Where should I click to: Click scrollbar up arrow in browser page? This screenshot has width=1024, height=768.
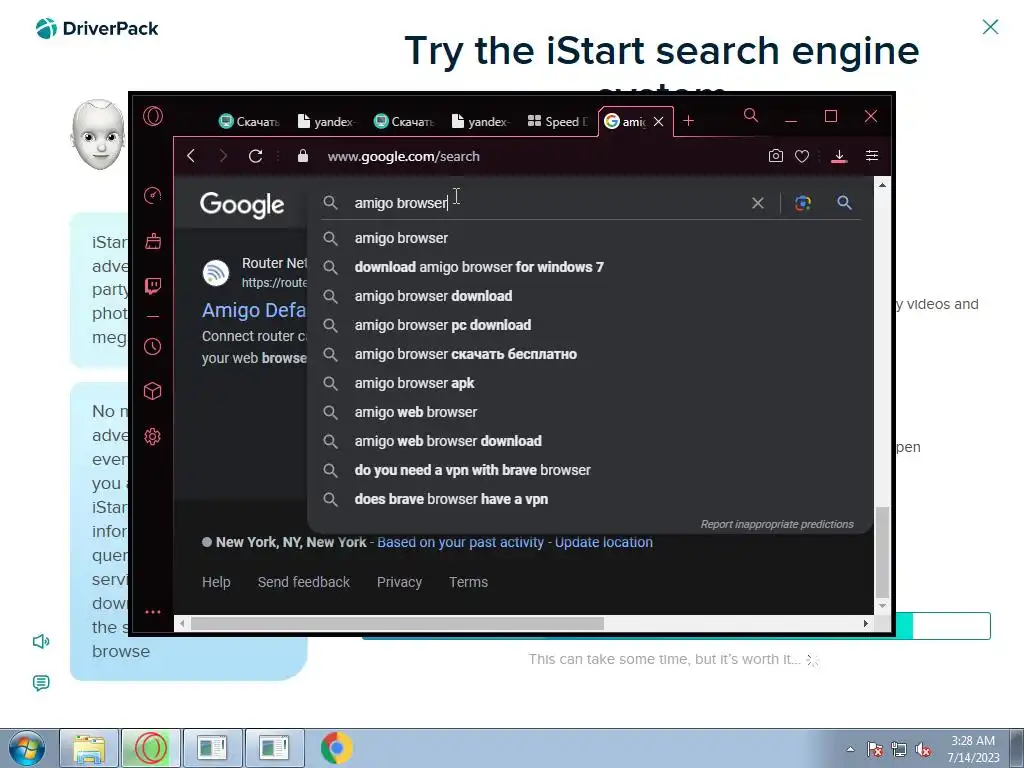(882, 185)
